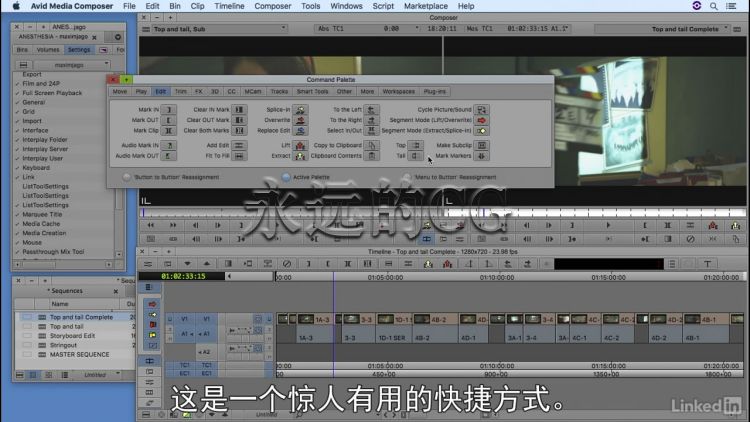
Task: Click the Audio Mark IN icon
Action: 168,145
